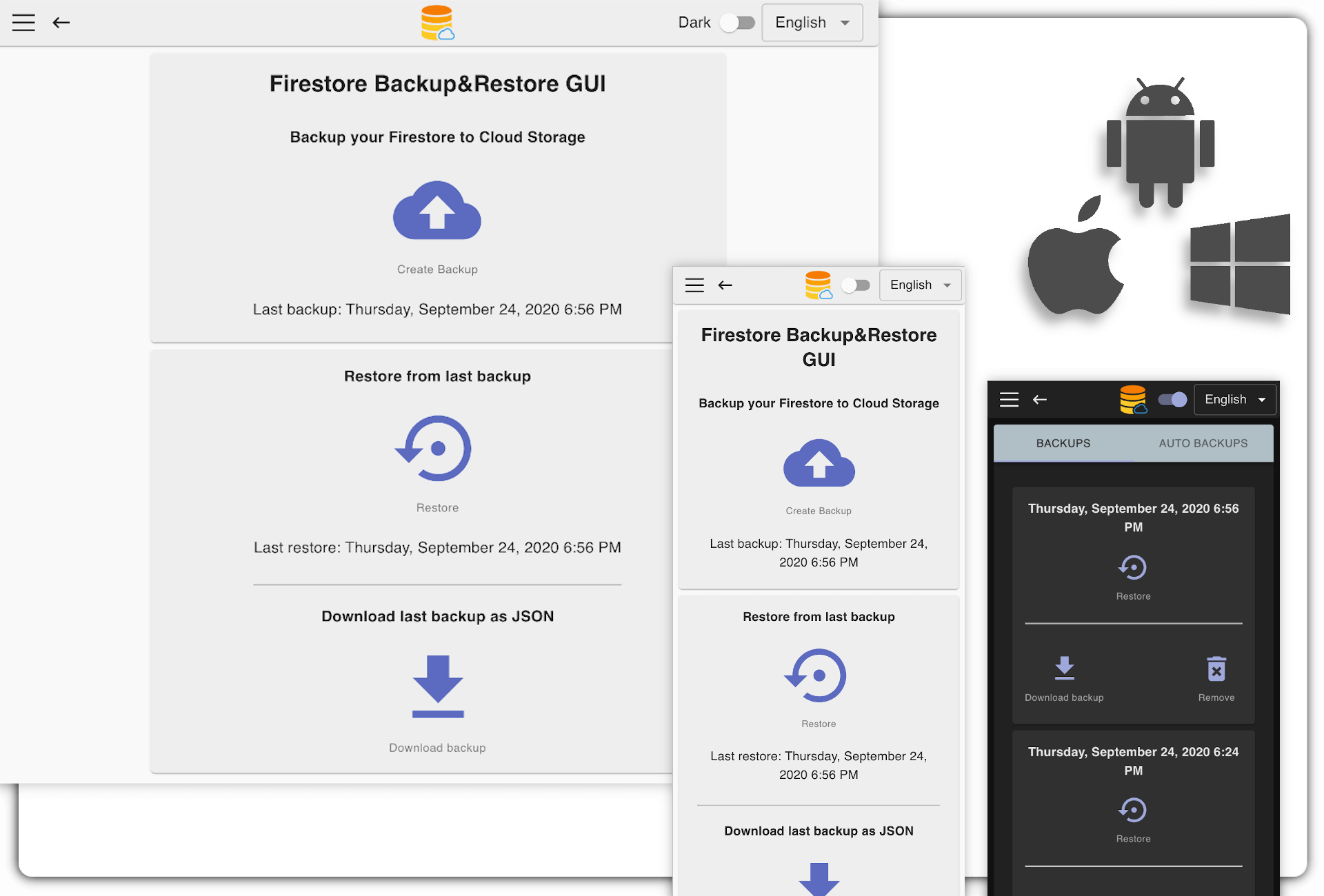Click the Firestore database logo in large window
The image size is (1324, 896).
tap(437, 23)
